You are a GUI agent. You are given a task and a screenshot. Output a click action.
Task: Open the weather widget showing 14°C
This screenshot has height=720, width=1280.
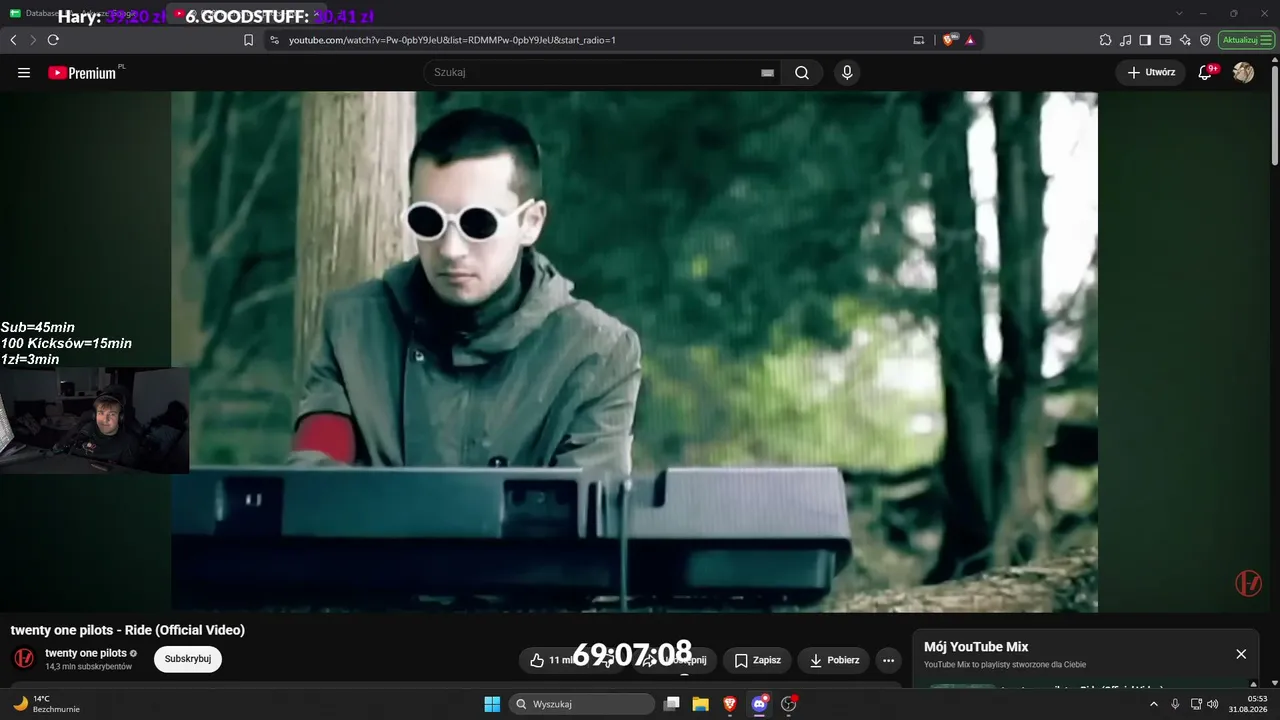pos(46,704)
